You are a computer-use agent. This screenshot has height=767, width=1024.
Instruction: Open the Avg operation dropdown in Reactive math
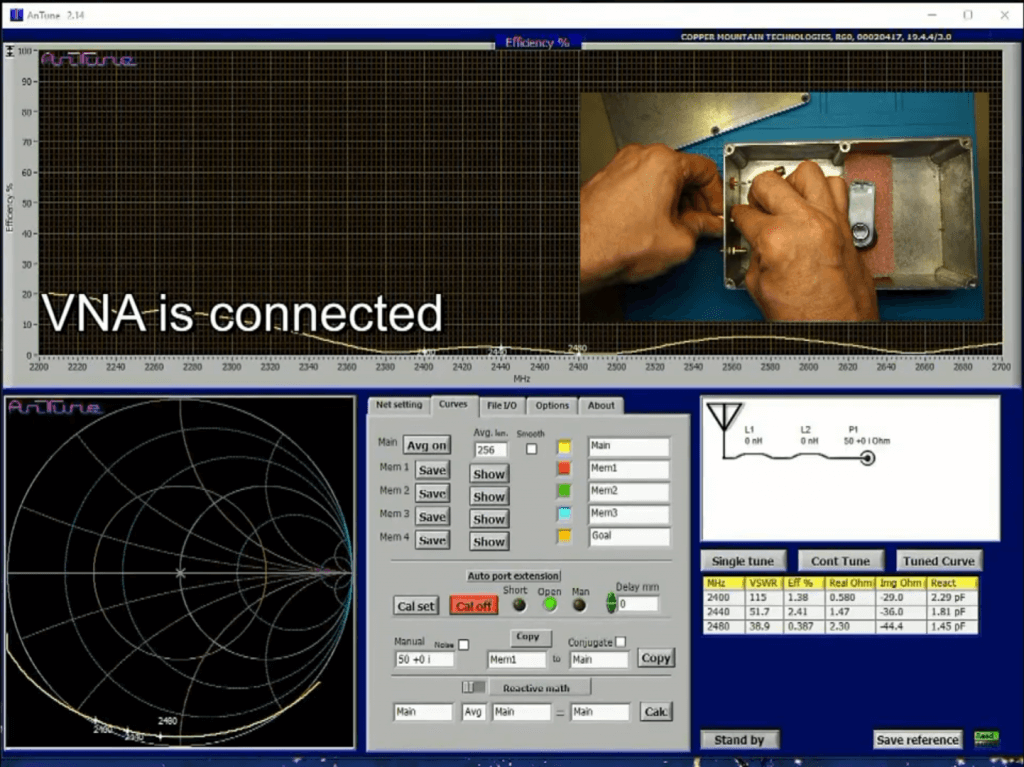(476, 711)
